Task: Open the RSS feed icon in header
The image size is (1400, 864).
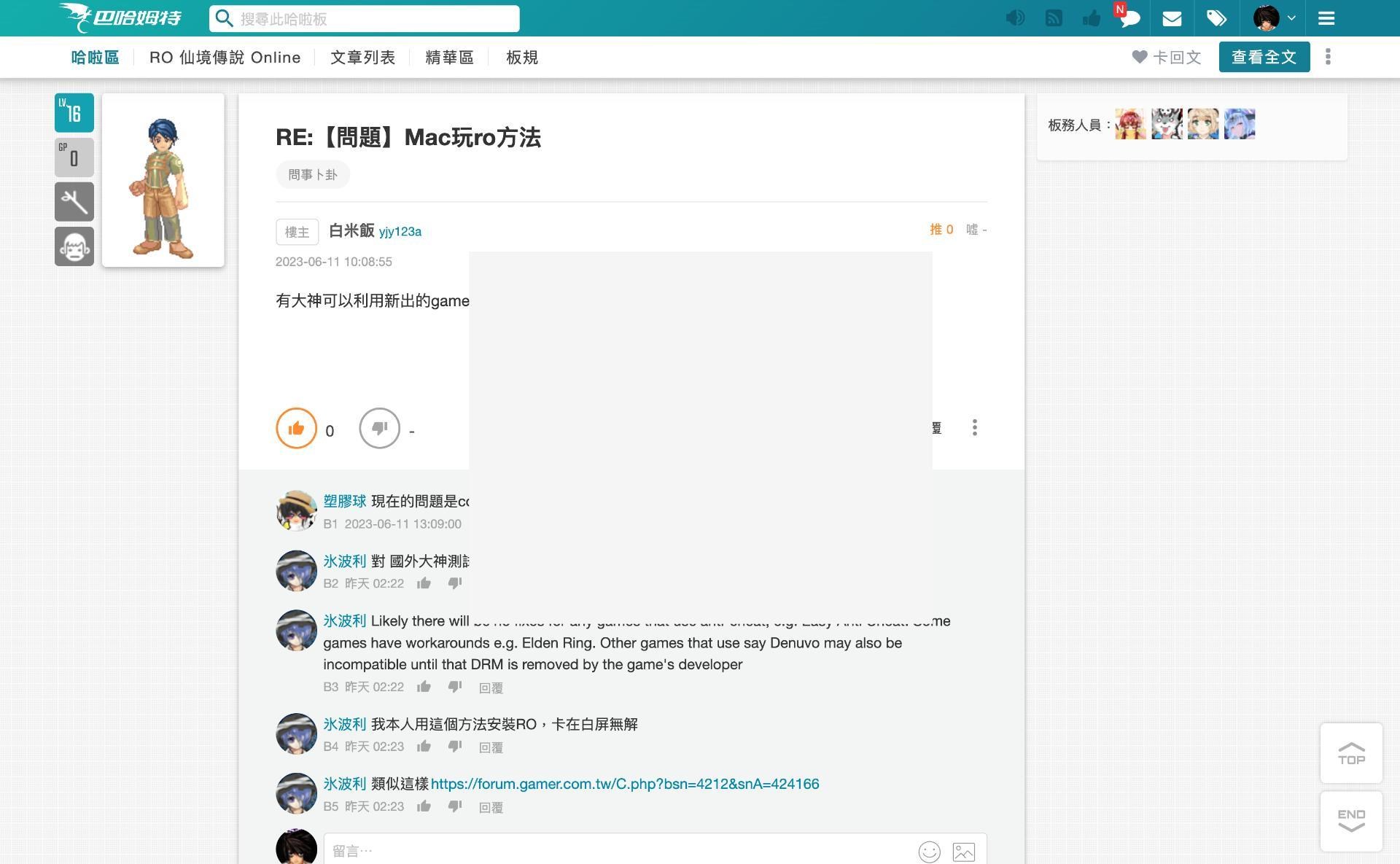Action: (1054, 18)
